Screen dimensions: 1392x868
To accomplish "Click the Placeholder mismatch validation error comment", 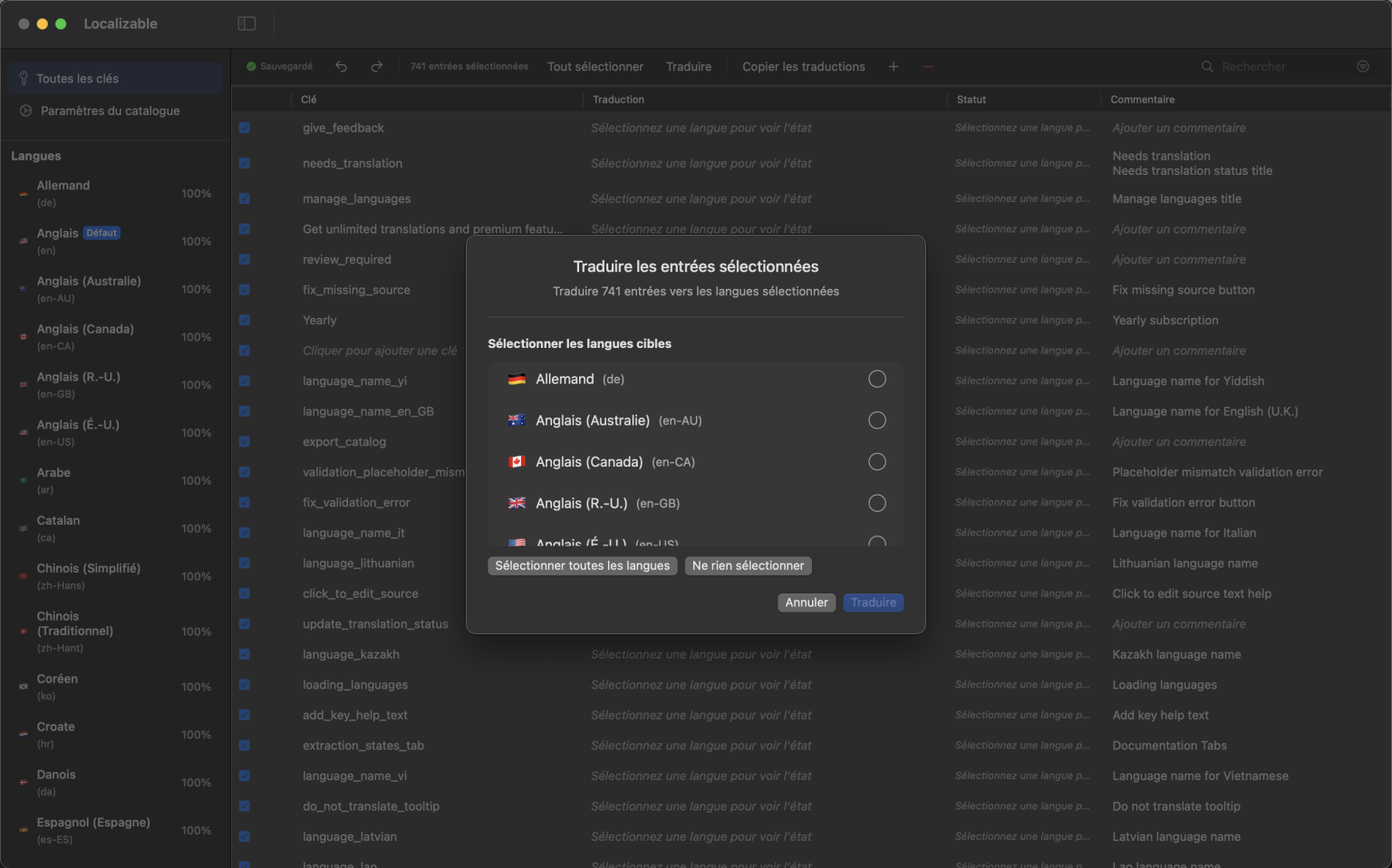I will point(1218,472).
